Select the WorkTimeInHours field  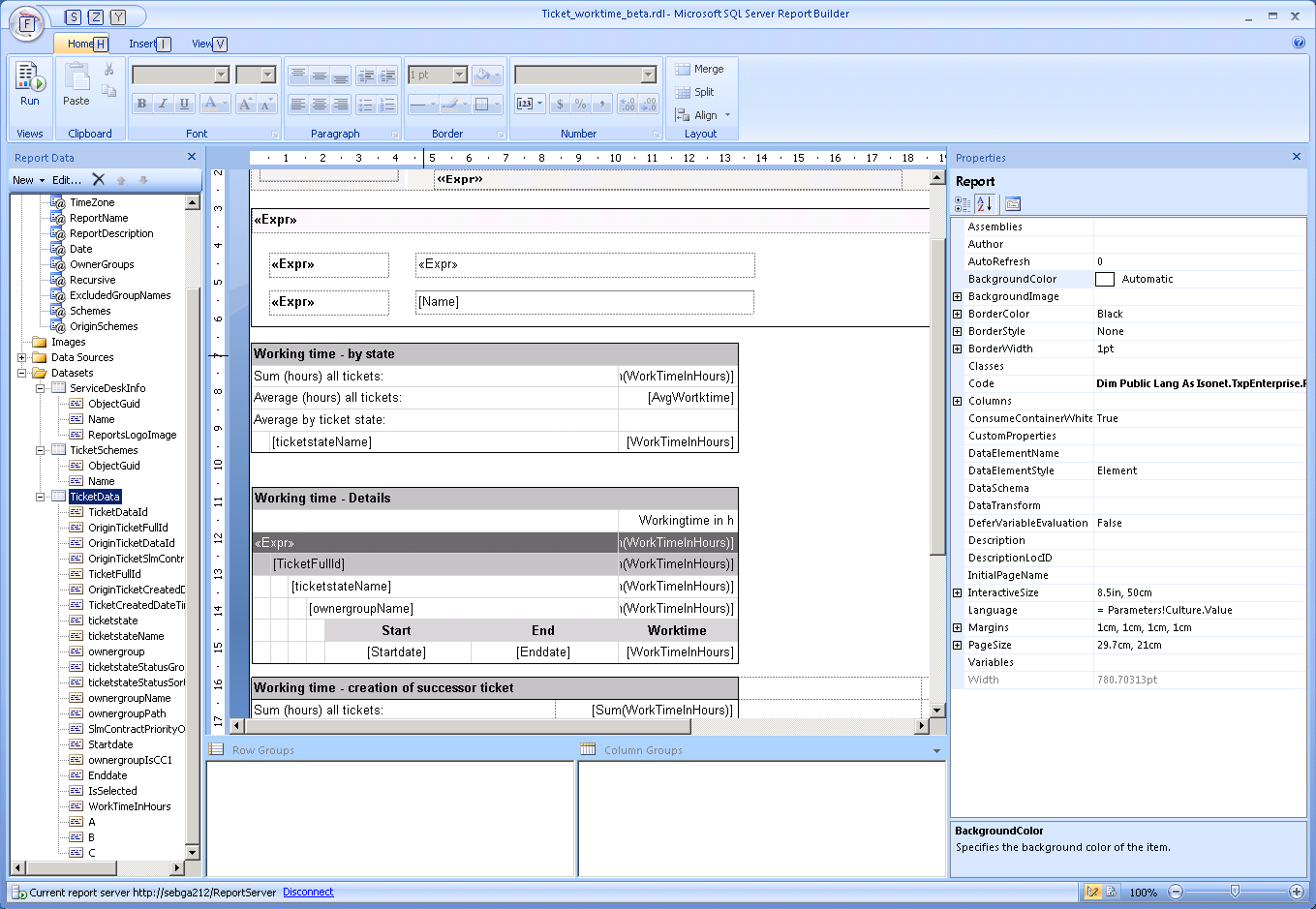click(x=129, y=806)
